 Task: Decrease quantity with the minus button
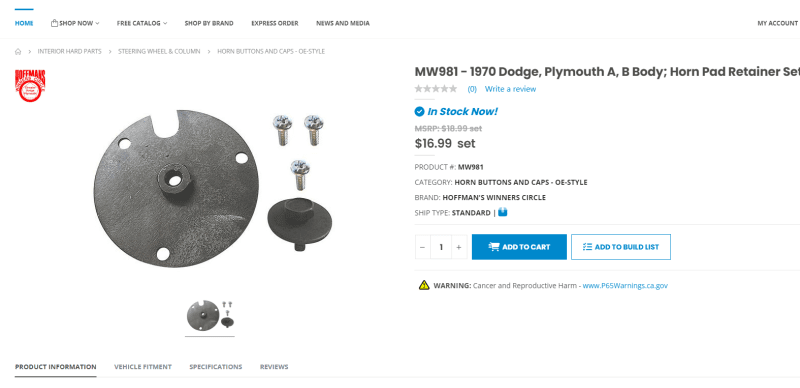coord(422,247)
